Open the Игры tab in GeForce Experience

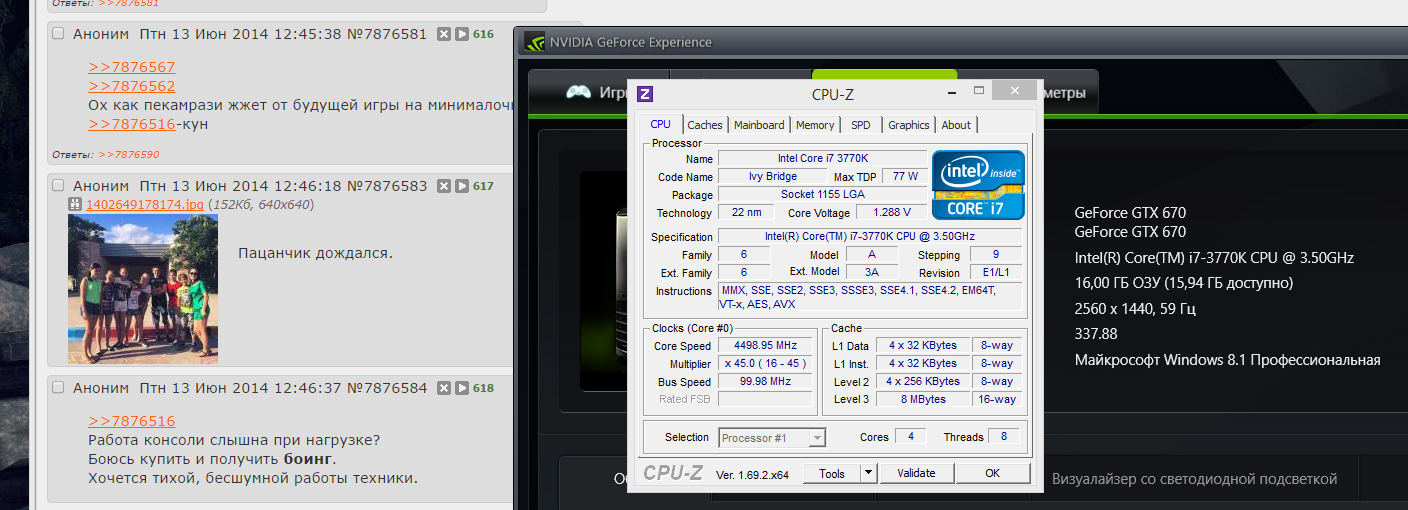click(x=596, y=92)
